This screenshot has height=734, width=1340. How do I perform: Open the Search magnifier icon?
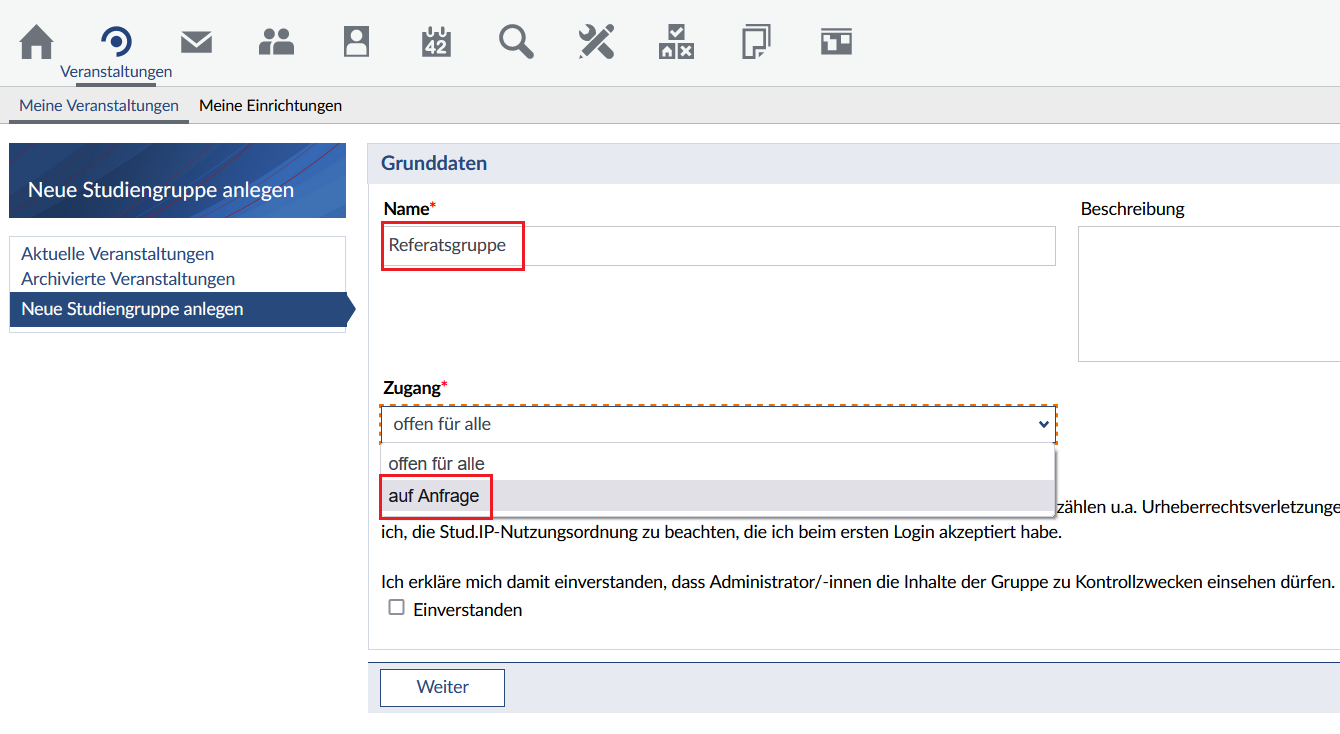tap(516, 42)
